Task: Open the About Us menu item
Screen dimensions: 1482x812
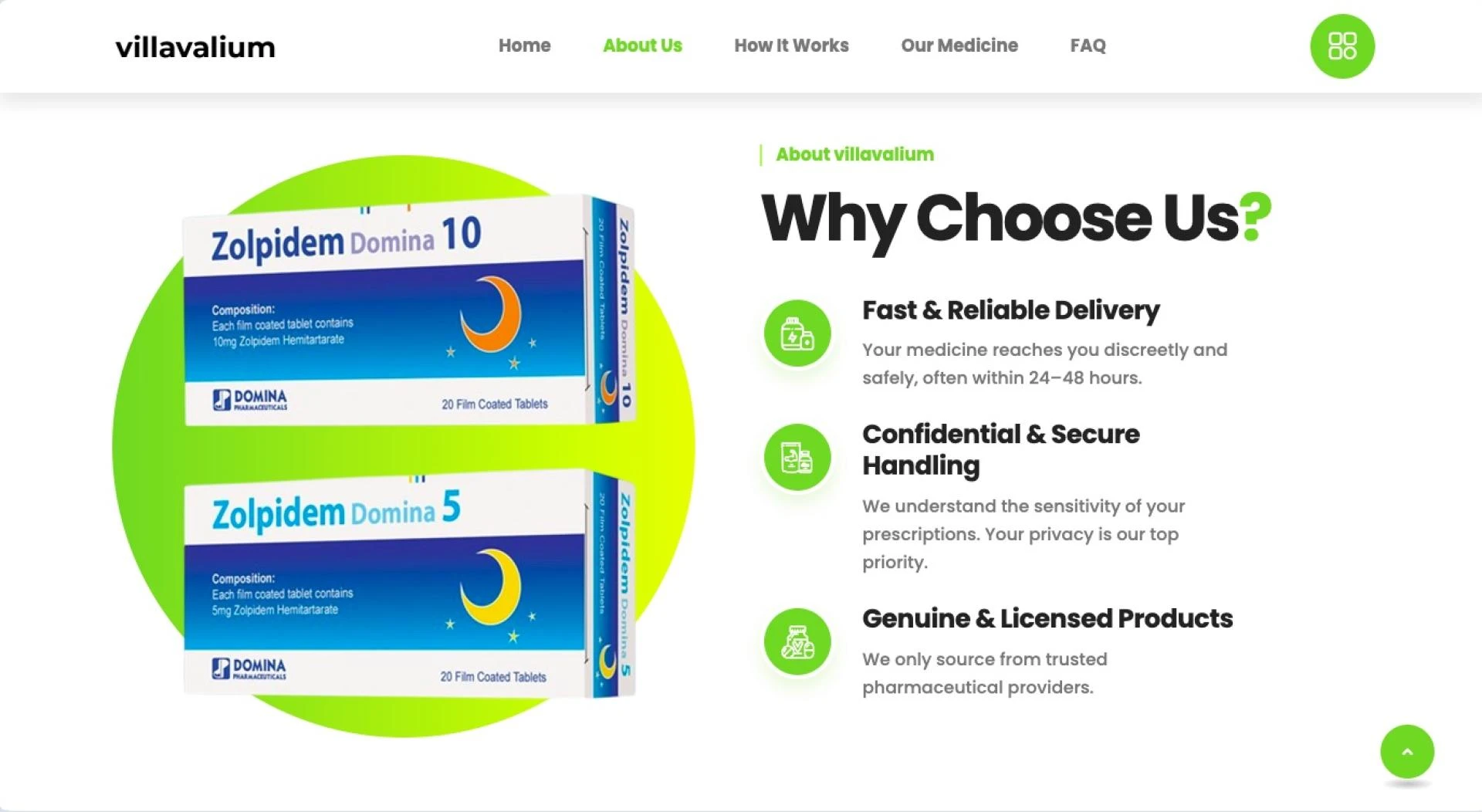Action: click(642, 46)
